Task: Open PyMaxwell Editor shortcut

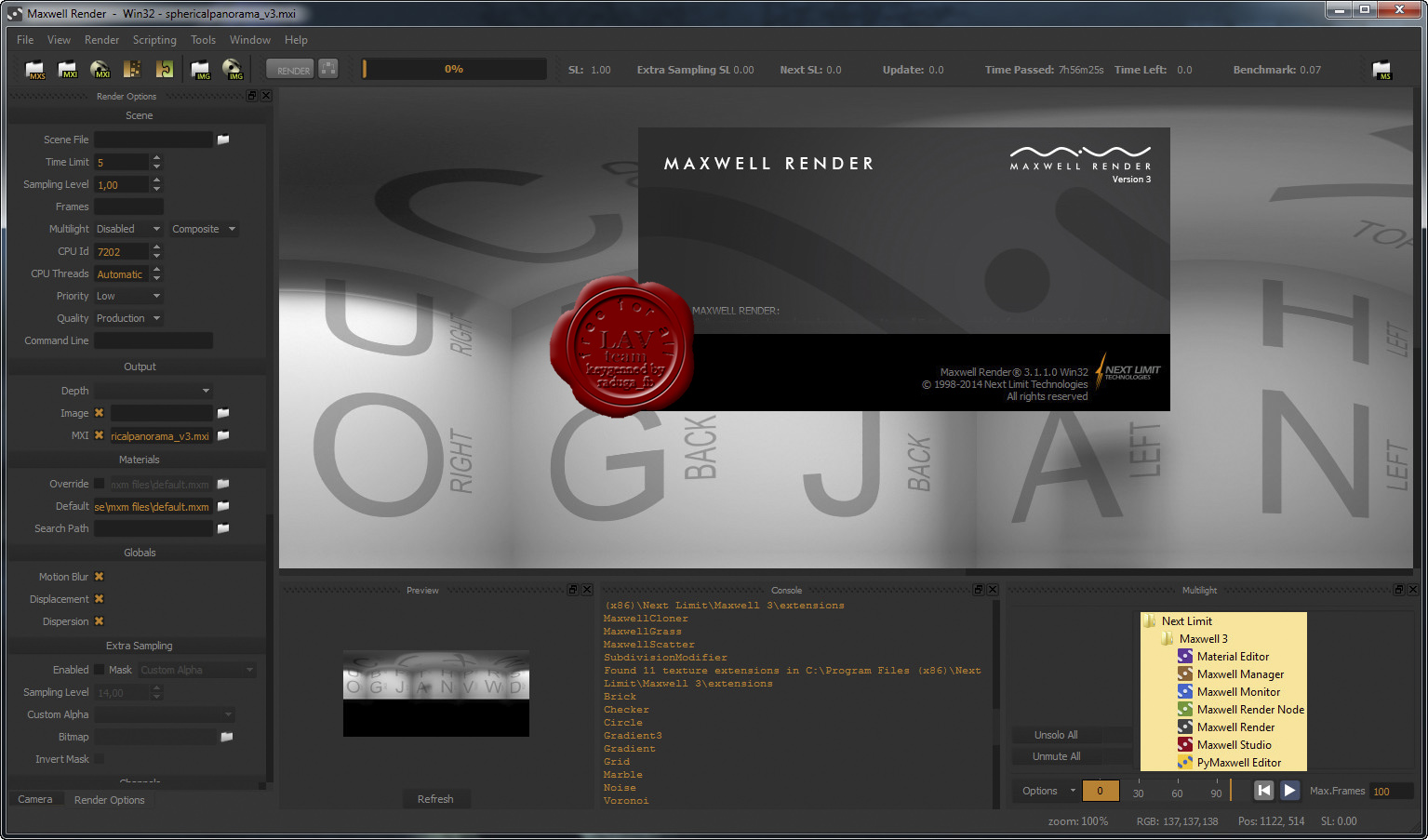Action: [x=1230, y=763]
